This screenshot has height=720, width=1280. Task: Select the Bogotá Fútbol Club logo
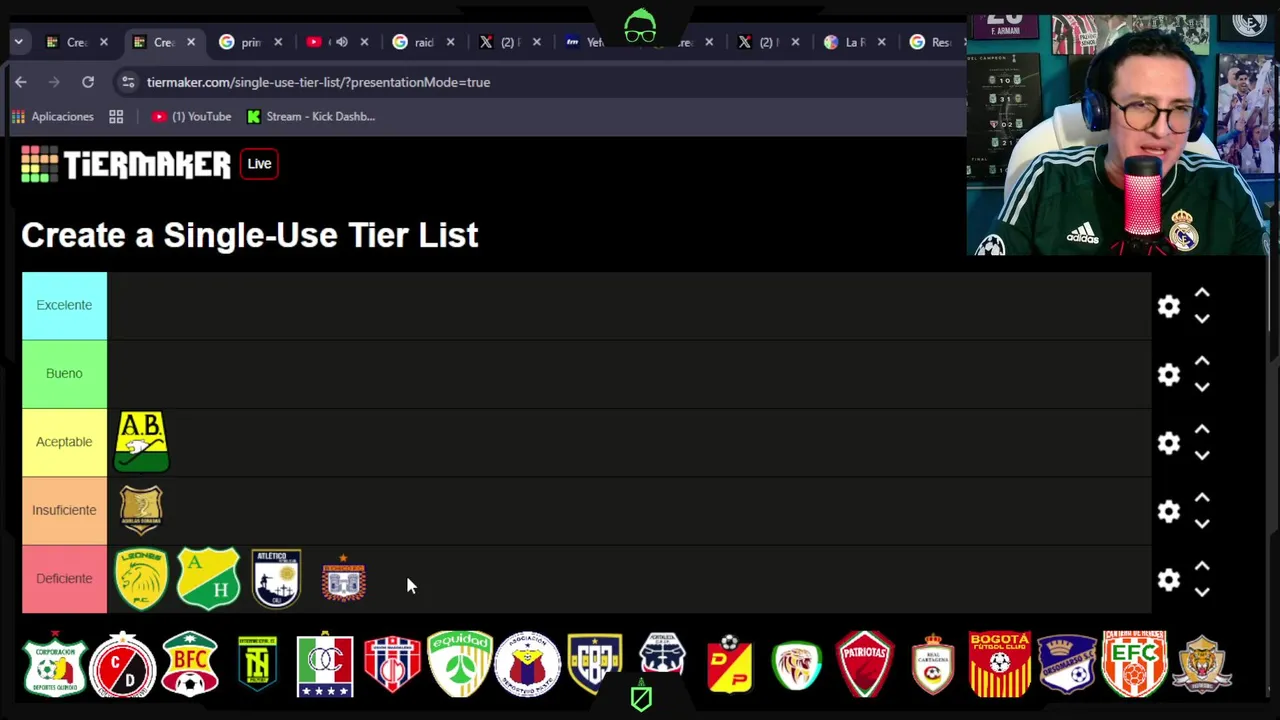pyautogui.click(x=1000, y=664)
